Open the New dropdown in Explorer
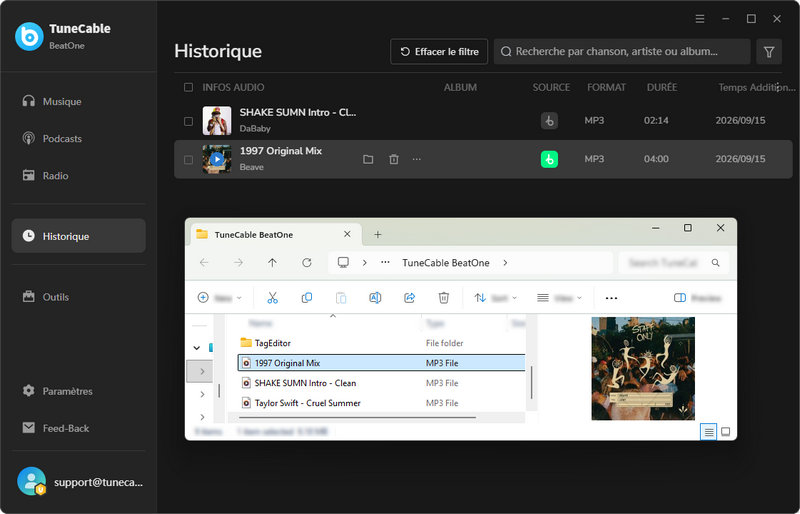 pyautogui.click(x=219, y=298)
